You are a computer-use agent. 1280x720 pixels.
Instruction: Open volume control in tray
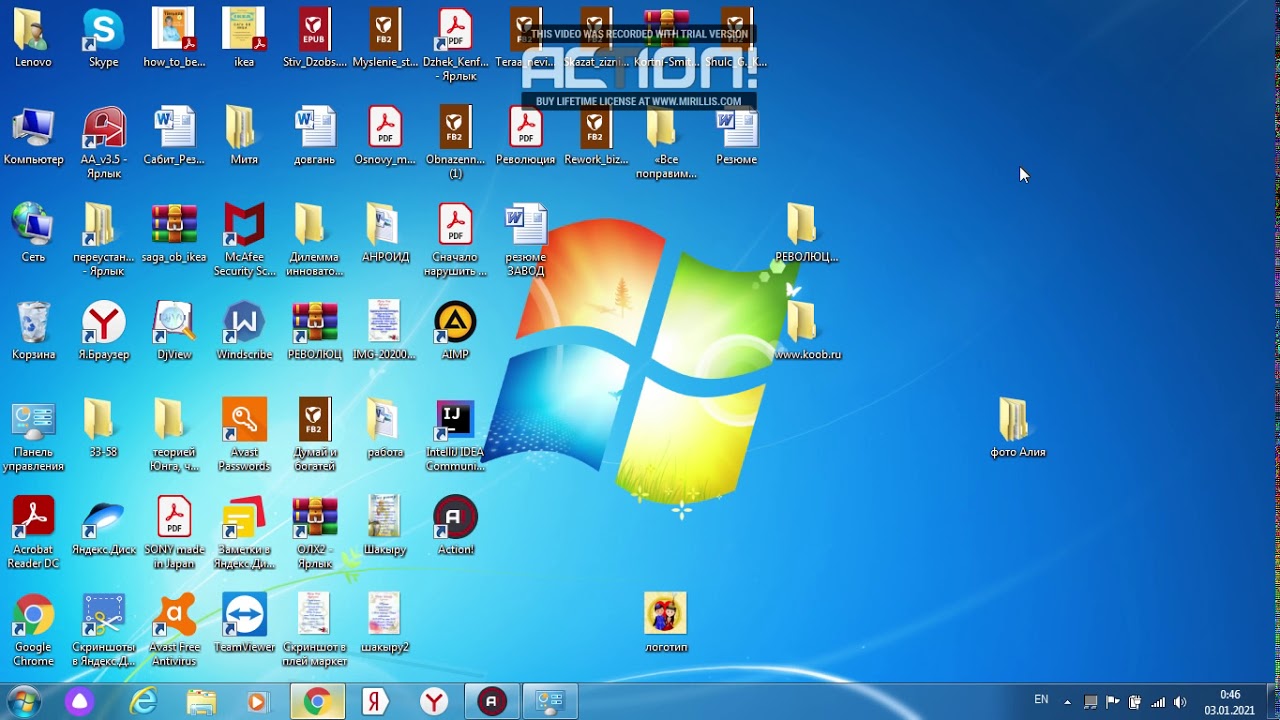click(x=1180, y=702)
